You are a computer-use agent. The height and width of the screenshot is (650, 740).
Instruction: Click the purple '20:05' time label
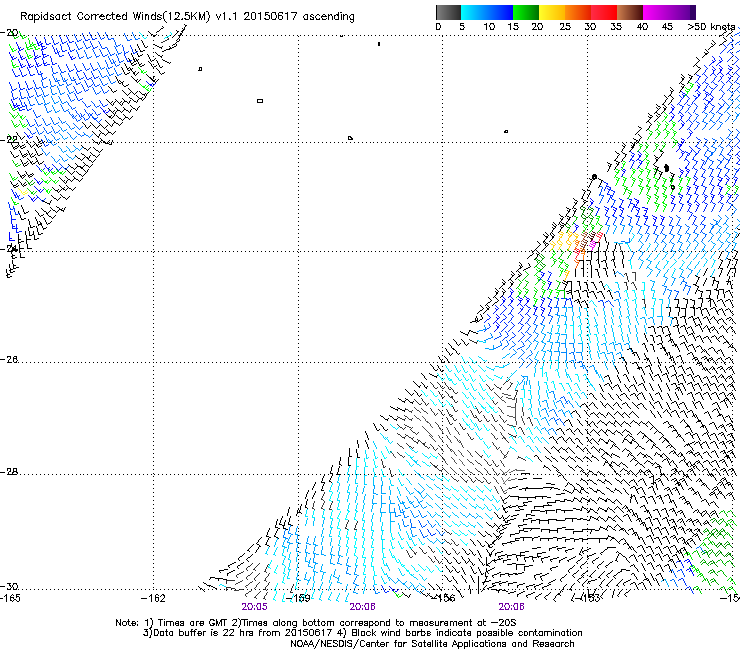coord(254,607)
